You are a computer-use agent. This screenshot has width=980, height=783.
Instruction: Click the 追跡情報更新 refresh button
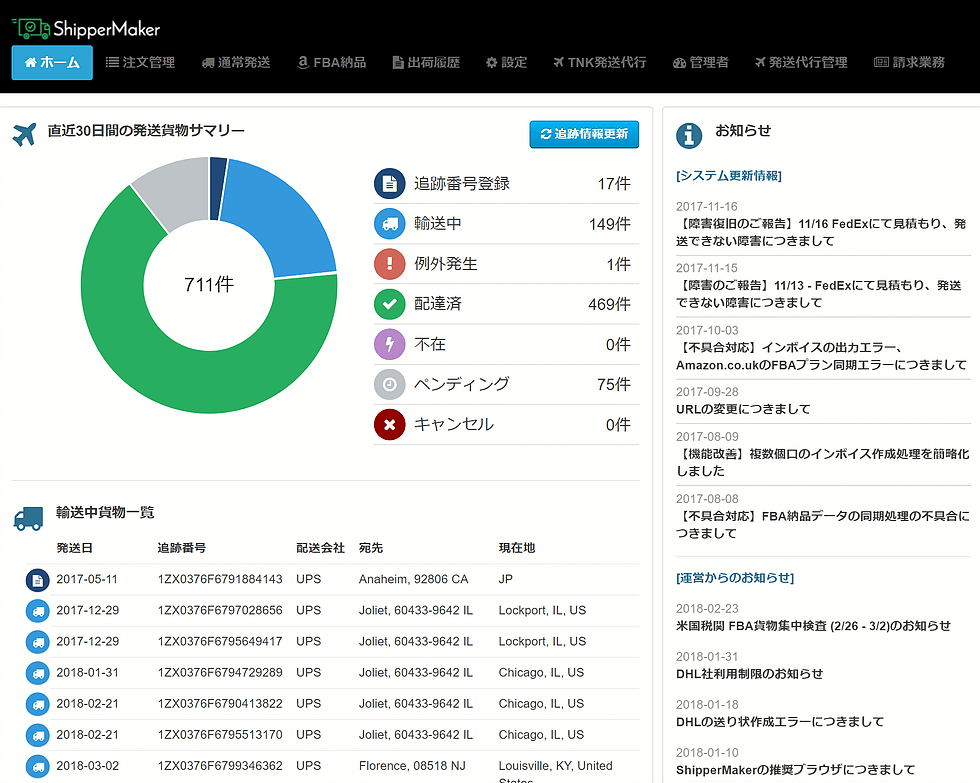point(584,134)
